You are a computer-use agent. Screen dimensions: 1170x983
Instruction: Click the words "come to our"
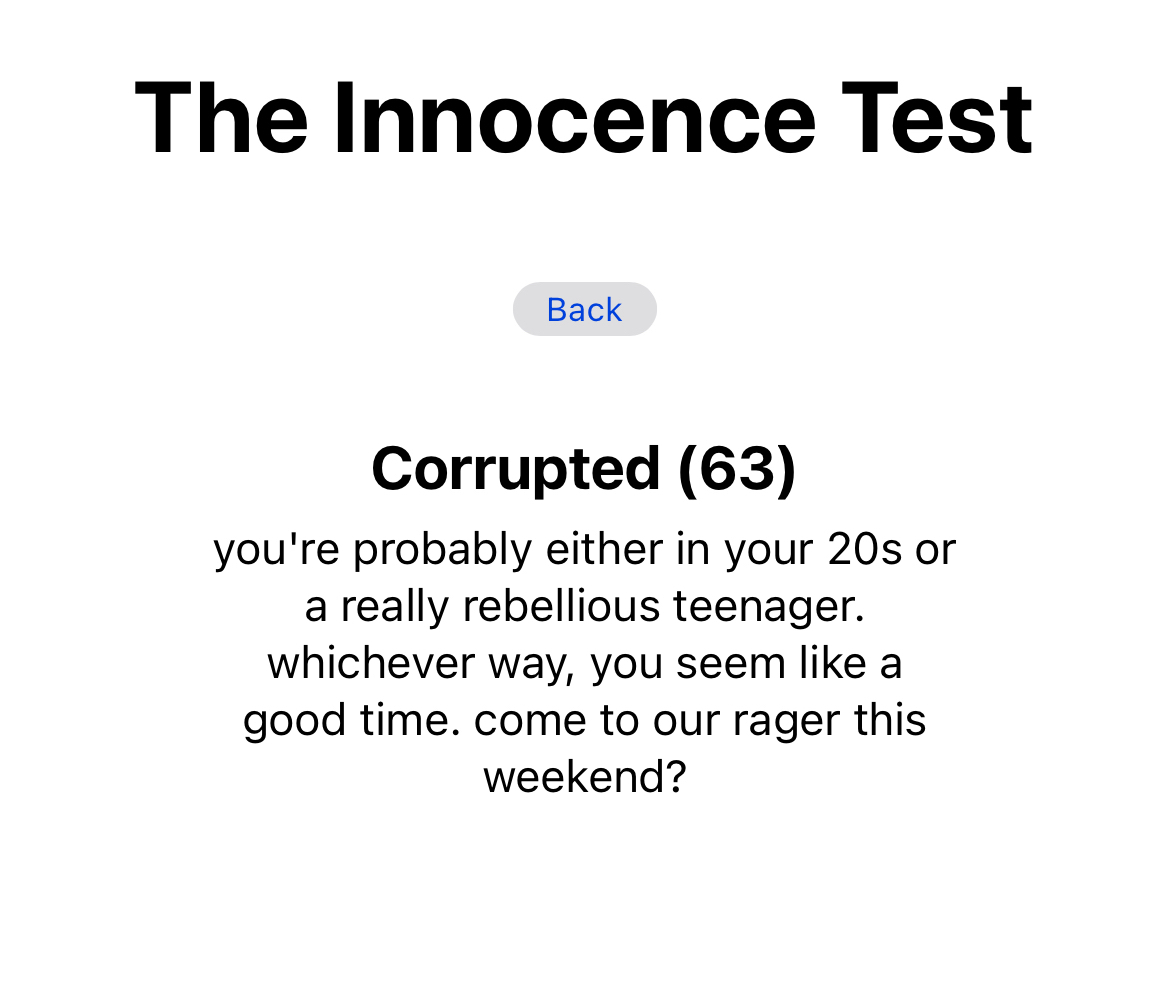(589, 721)
